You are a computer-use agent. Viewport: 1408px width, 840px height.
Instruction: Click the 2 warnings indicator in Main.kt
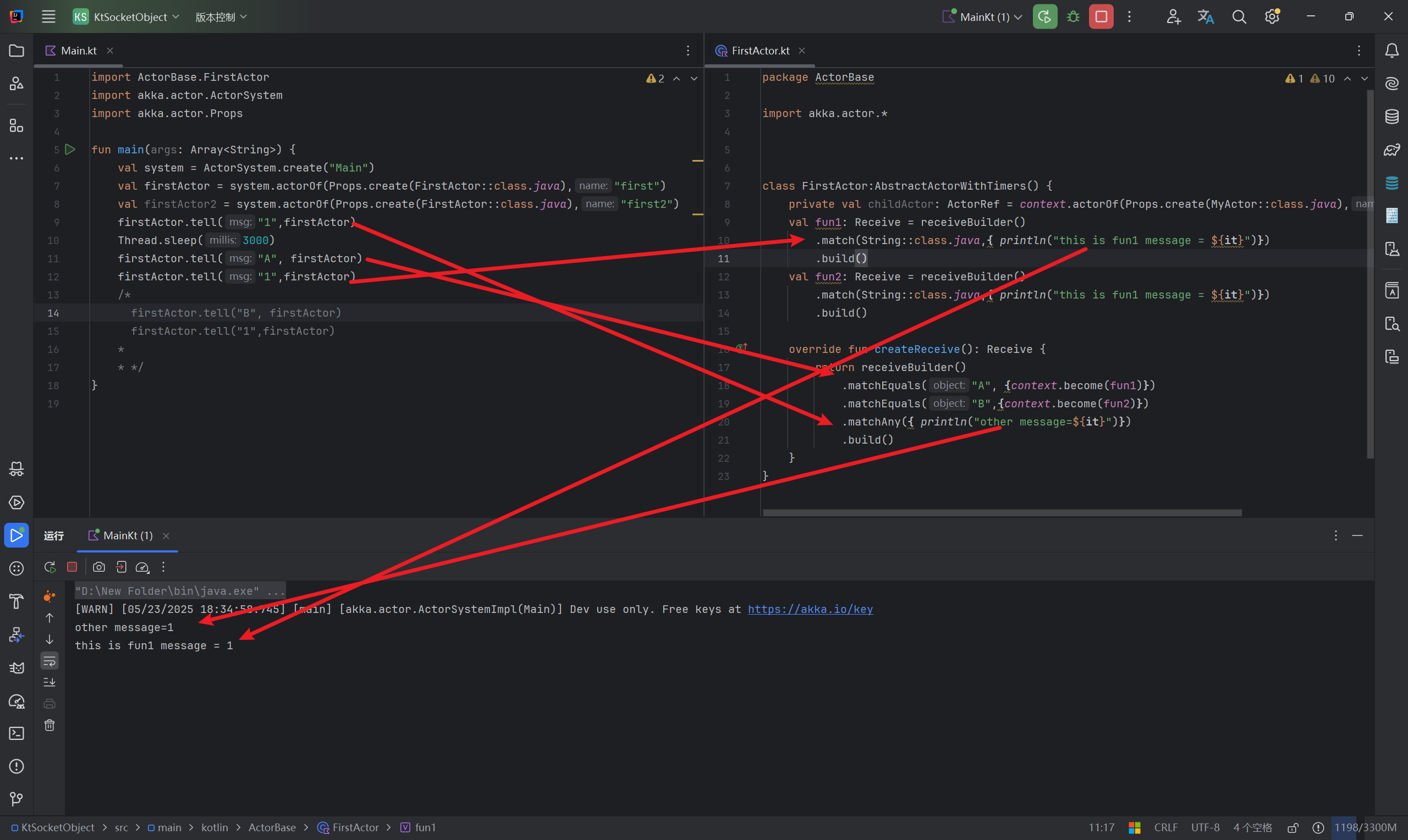tap(655, 79)
